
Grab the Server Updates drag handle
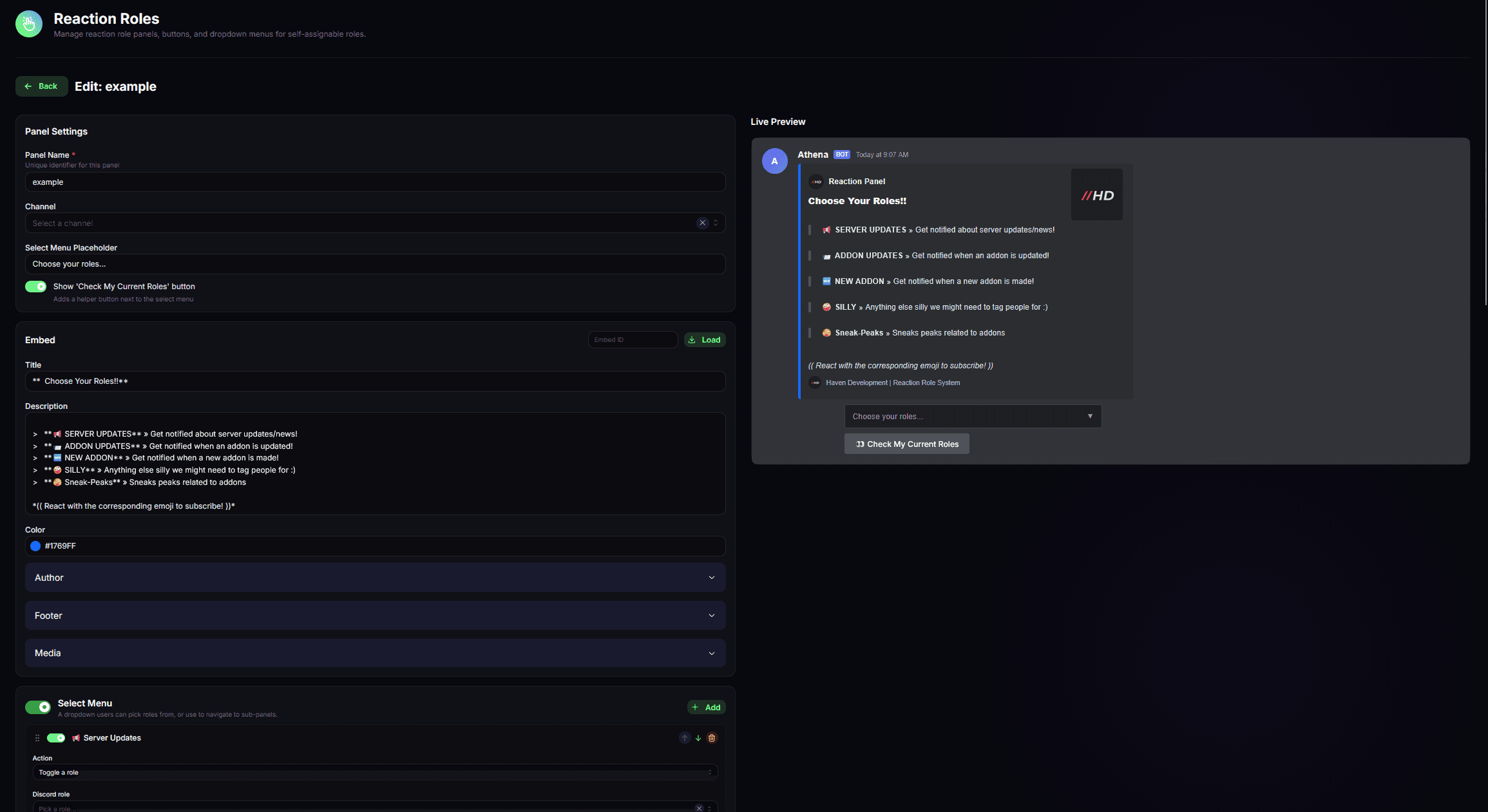pos(37,738)
